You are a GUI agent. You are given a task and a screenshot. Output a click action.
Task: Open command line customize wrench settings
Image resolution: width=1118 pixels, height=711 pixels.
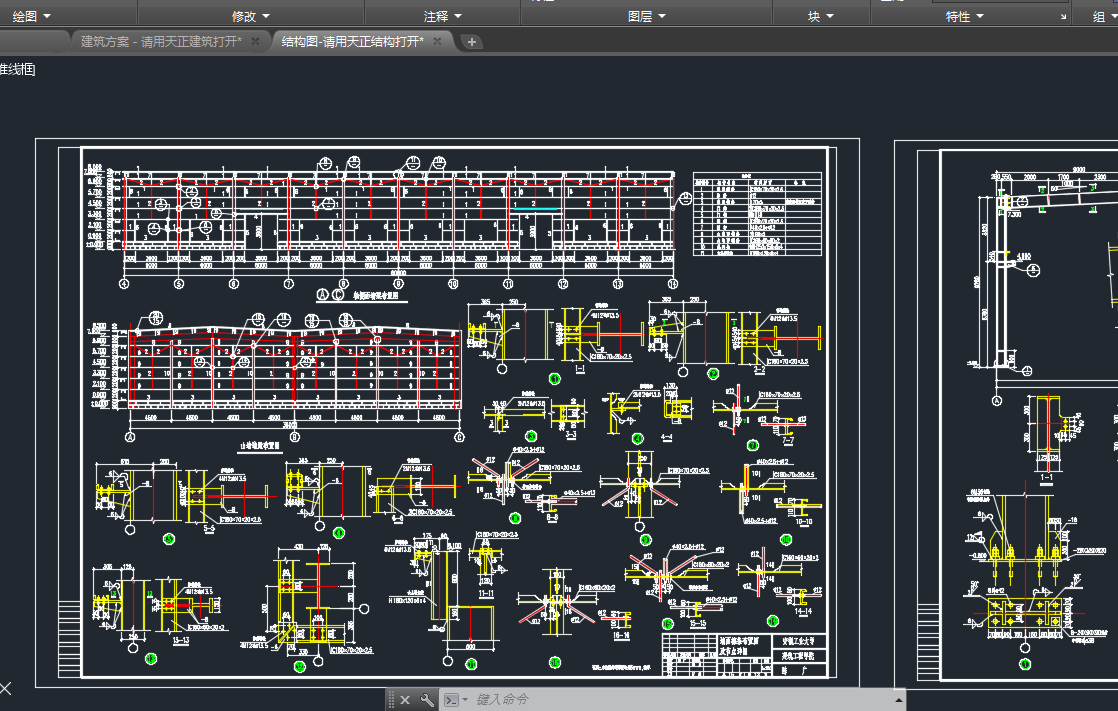(428, 700)
